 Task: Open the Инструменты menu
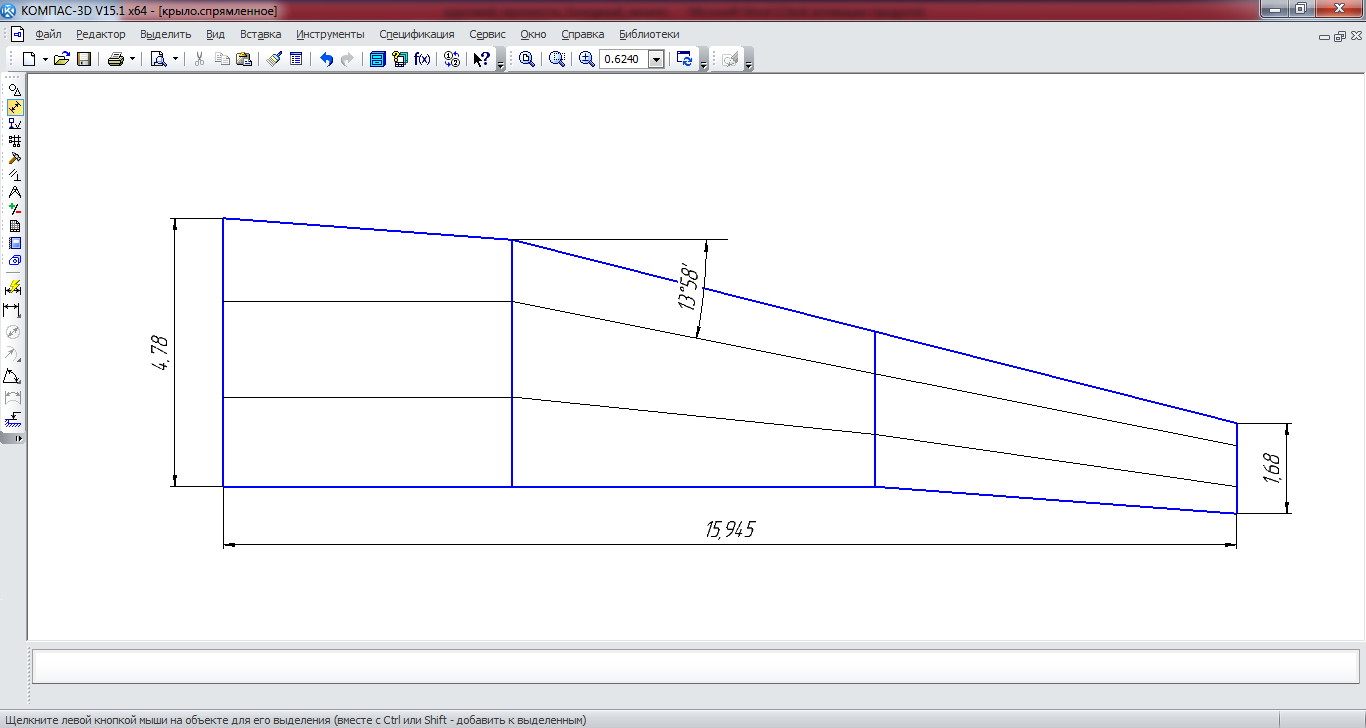tap(330, 34)
